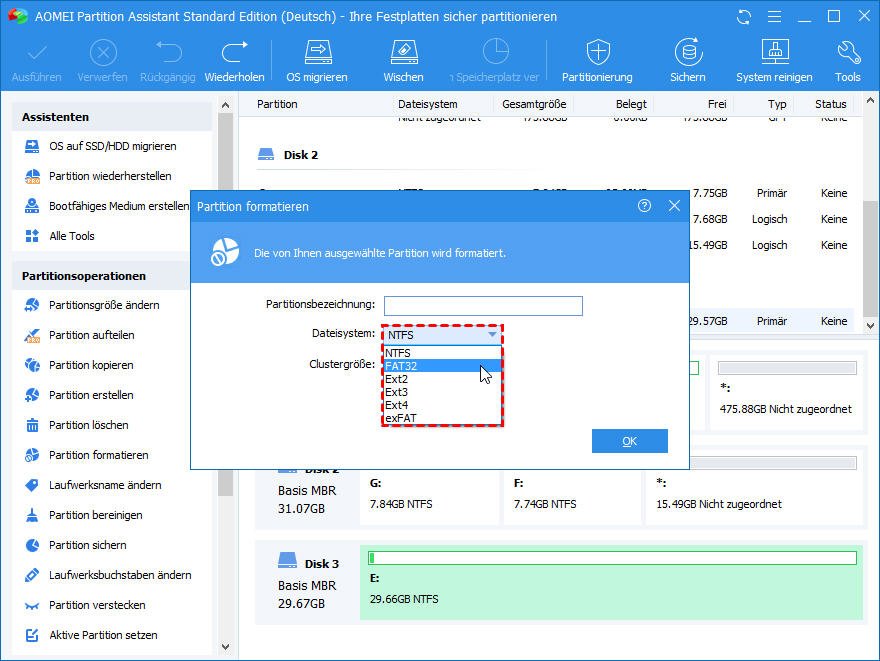
Task: Click partition list scrollbar down arrow
Action: 870,325
